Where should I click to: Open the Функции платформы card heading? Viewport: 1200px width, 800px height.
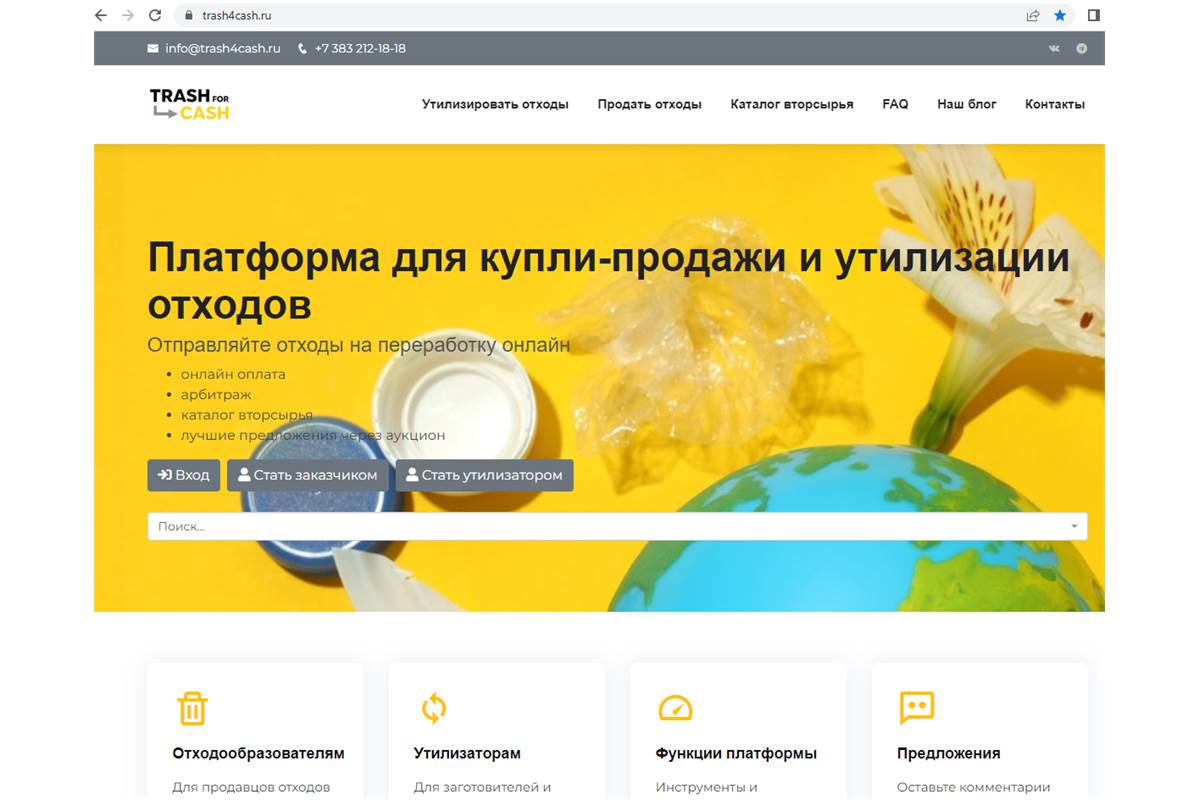[736, 753]
